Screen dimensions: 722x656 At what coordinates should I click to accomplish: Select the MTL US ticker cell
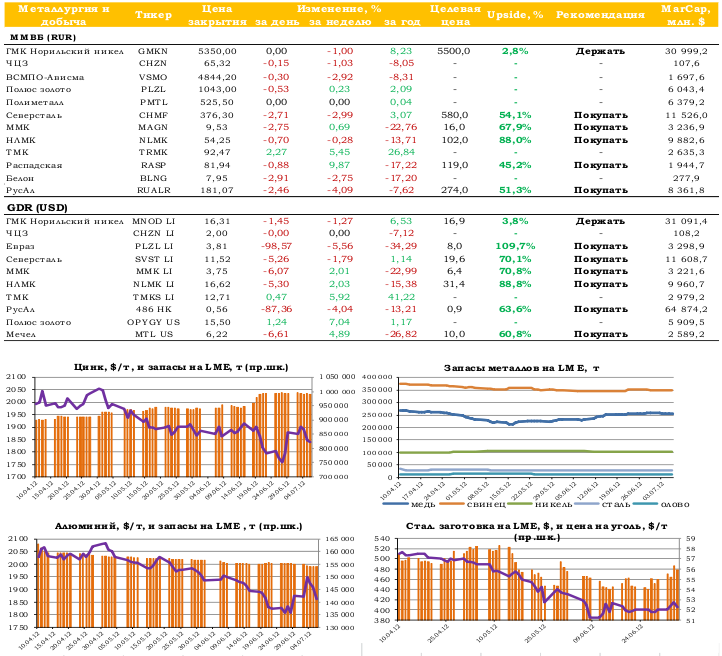[x=154, y=334]
